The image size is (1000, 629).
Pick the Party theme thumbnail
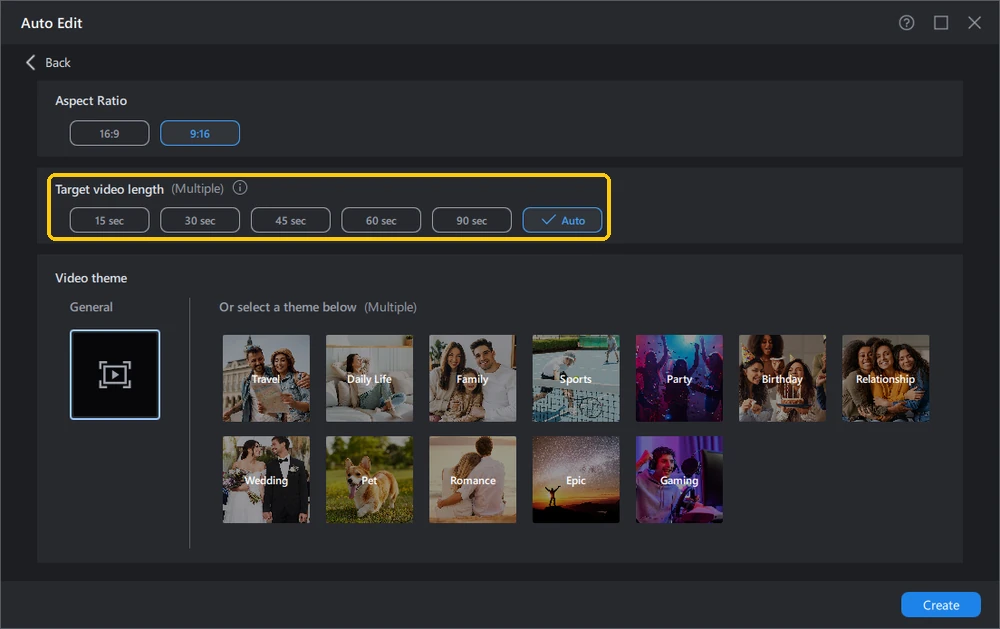(679, 378)
